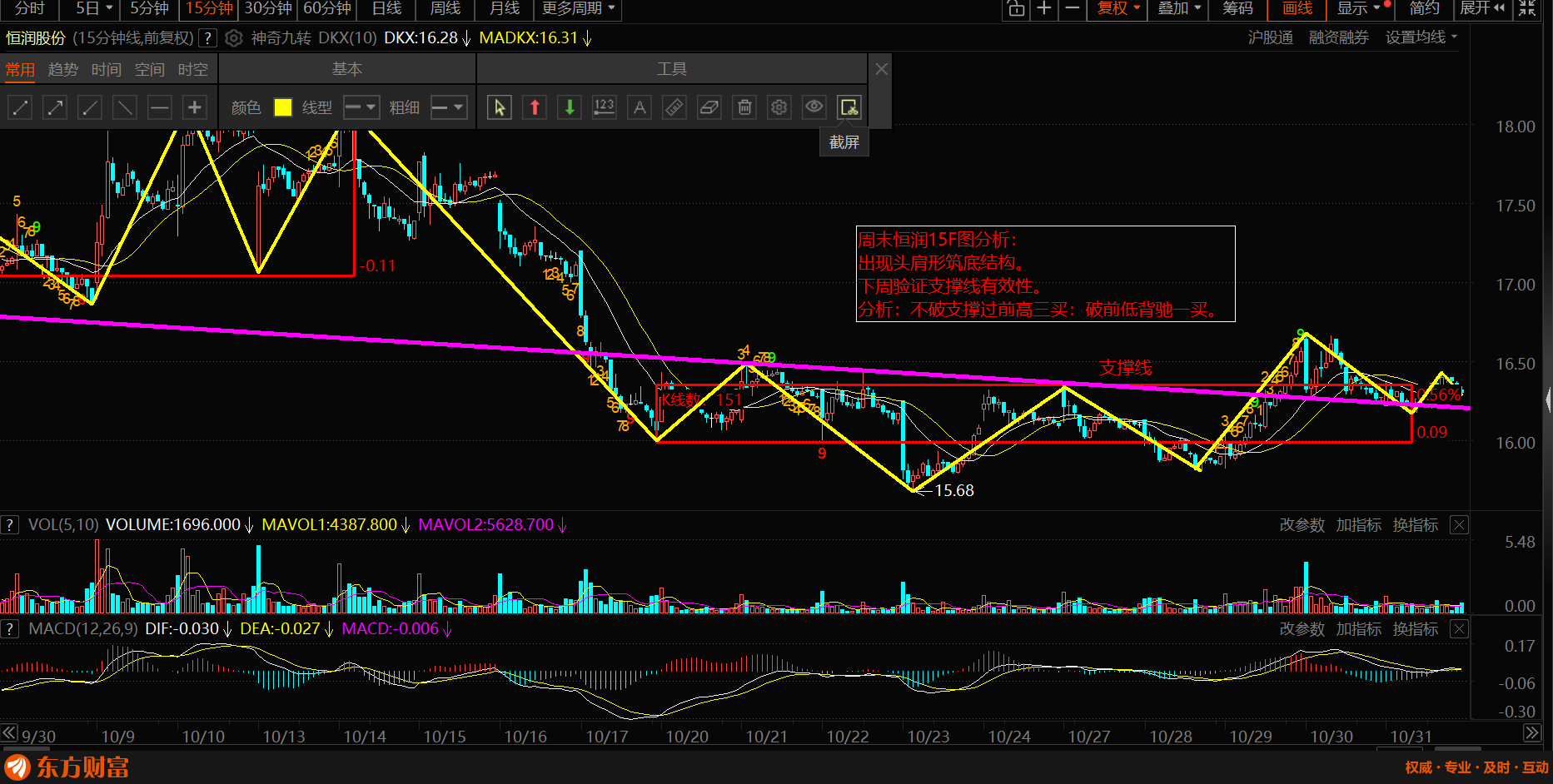Image resolution: width=1553 pixels, height=784 pixels.
Task: Switch to the 周线 weekly tab
Action: click(445, 9)
